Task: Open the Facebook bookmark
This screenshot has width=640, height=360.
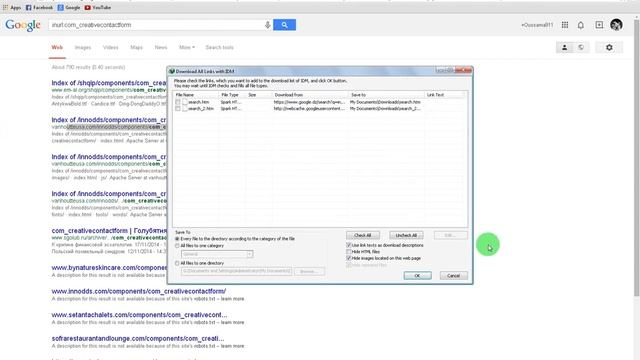Action: point(39,7)
